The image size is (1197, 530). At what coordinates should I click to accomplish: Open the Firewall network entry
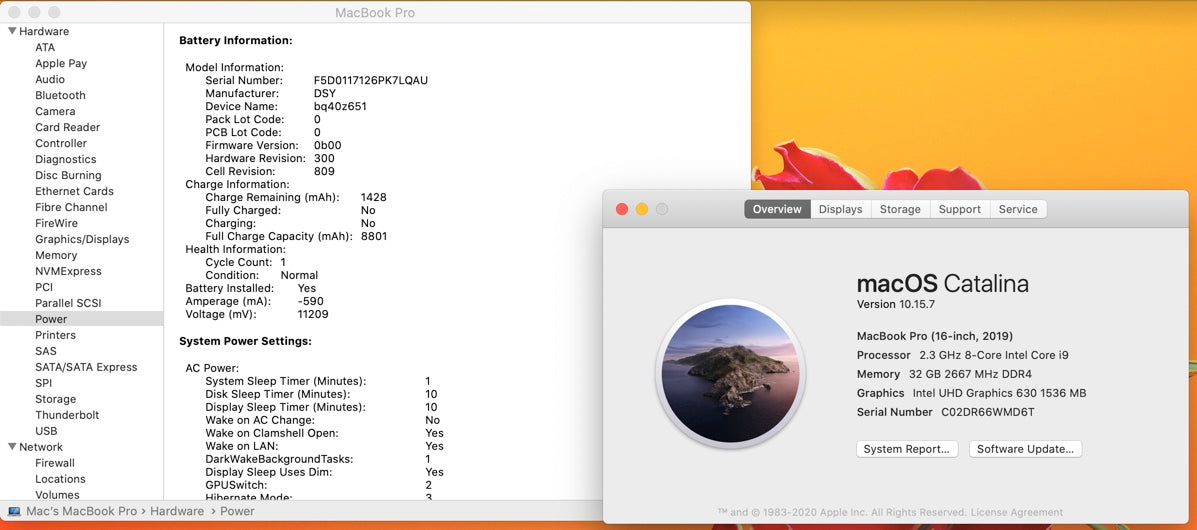pos(55,463)
